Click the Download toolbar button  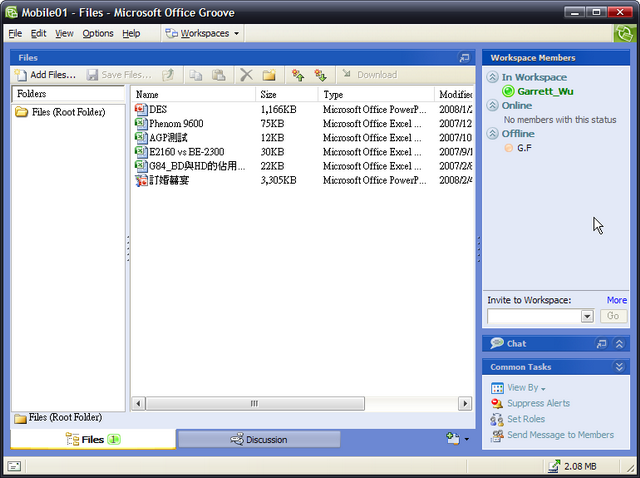(369, 75)
